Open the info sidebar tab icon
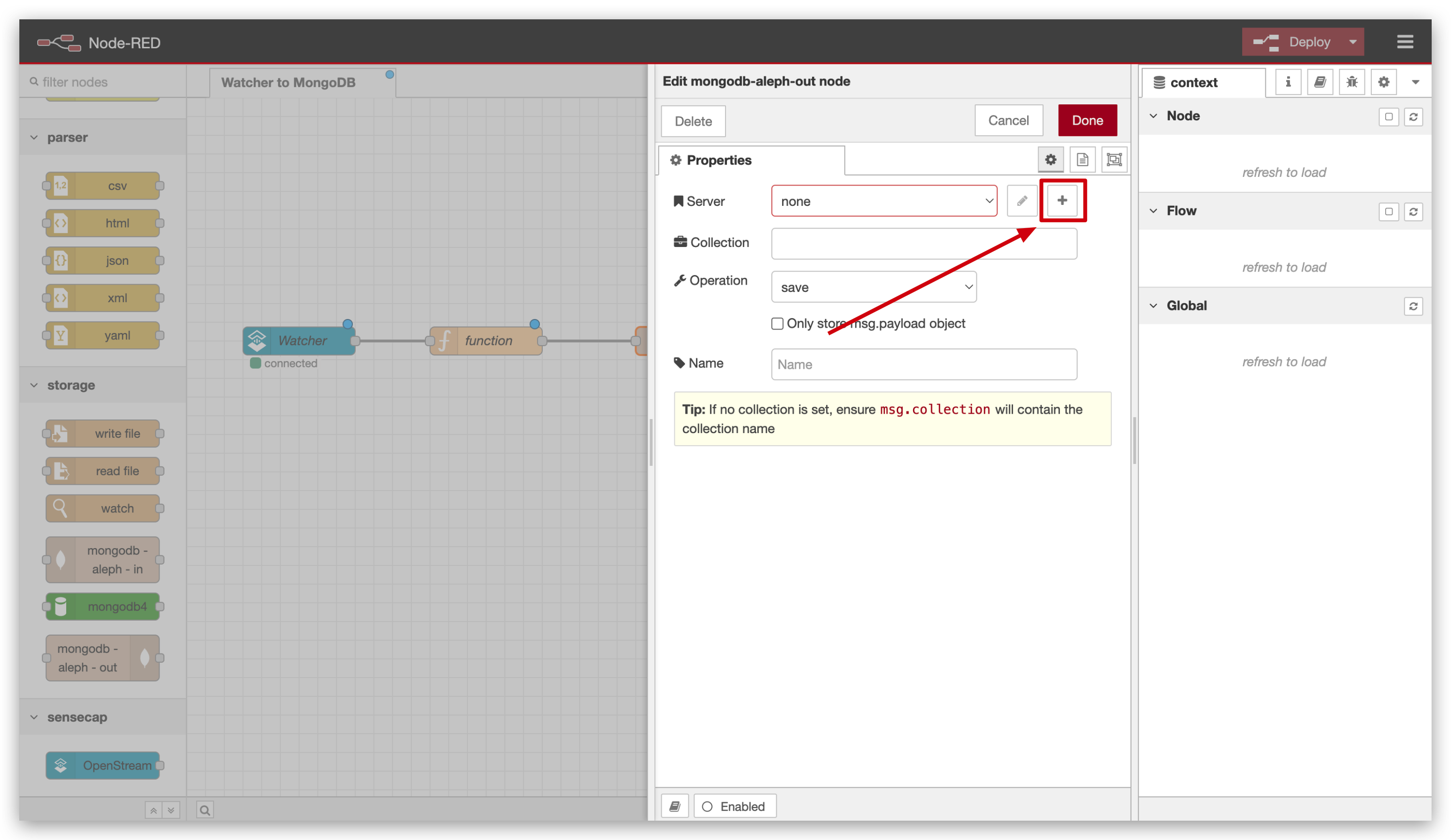Viewport: 1451px width, 840px height. [x=1288, y=82]
